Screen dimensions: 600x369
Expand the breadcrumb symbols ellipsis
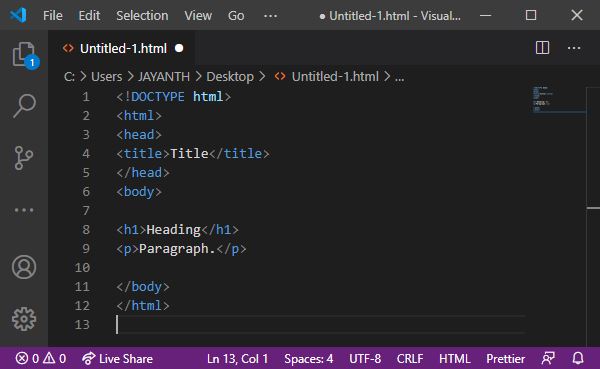tap(399, 78)
